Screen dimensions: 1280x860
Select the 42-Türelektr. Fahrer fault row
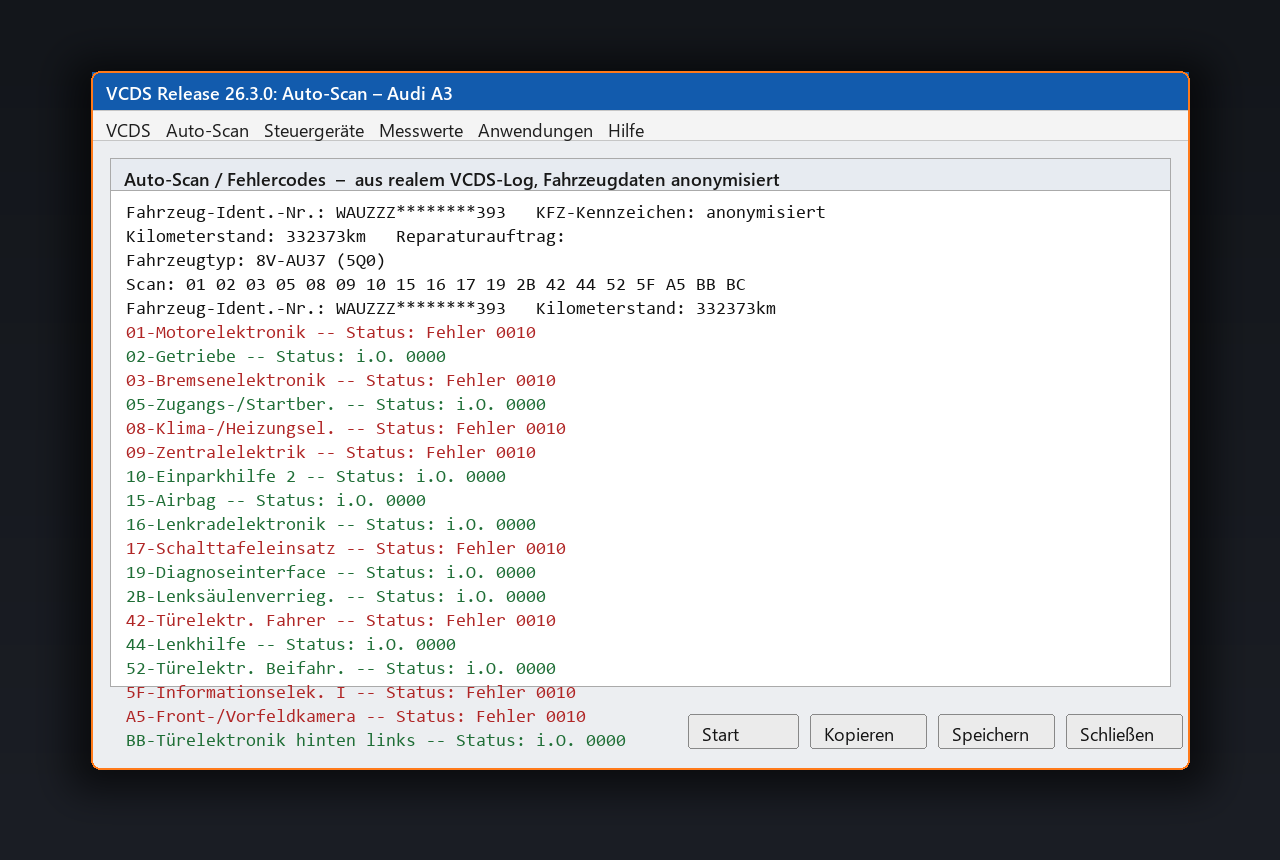click(341, 620)
